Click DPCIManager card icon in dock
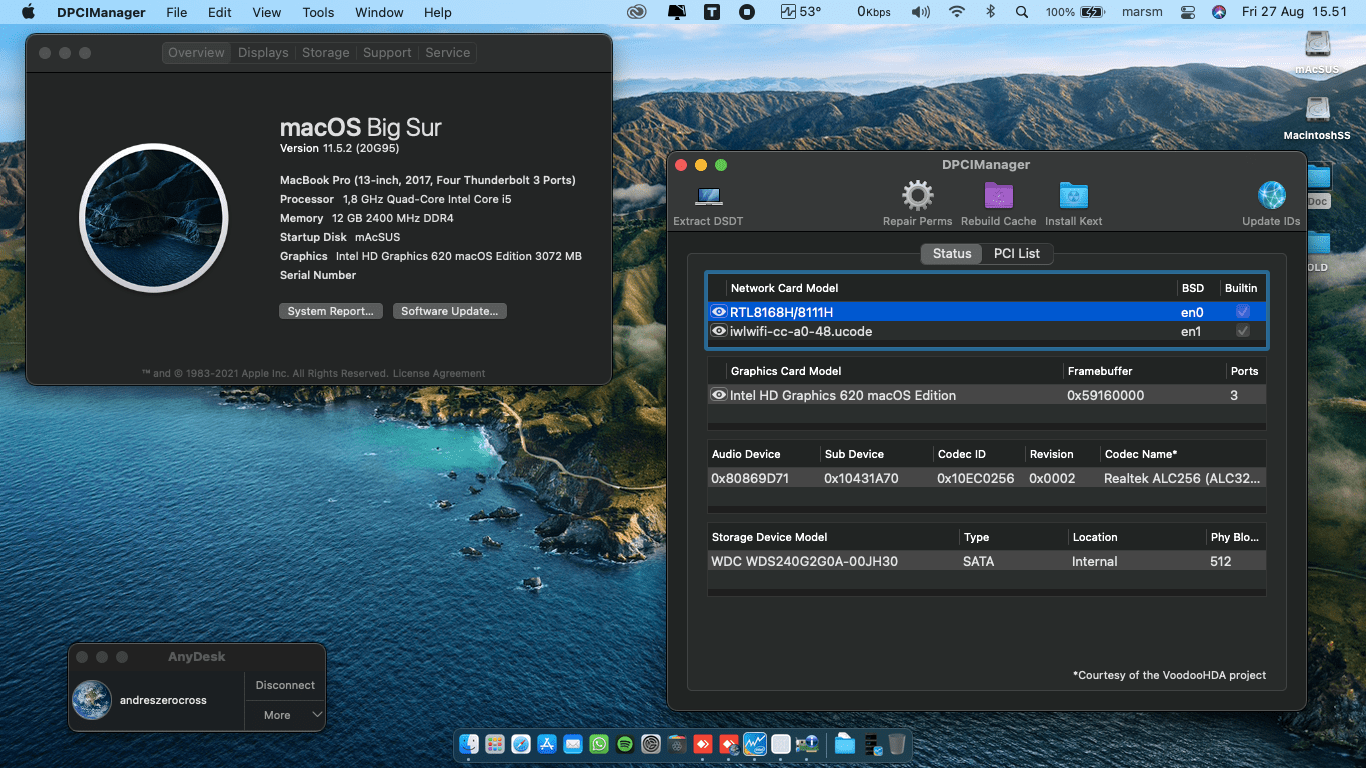The width and height of the screenshot is (1366, 768). pyautogui.click(x=807, y=744)
